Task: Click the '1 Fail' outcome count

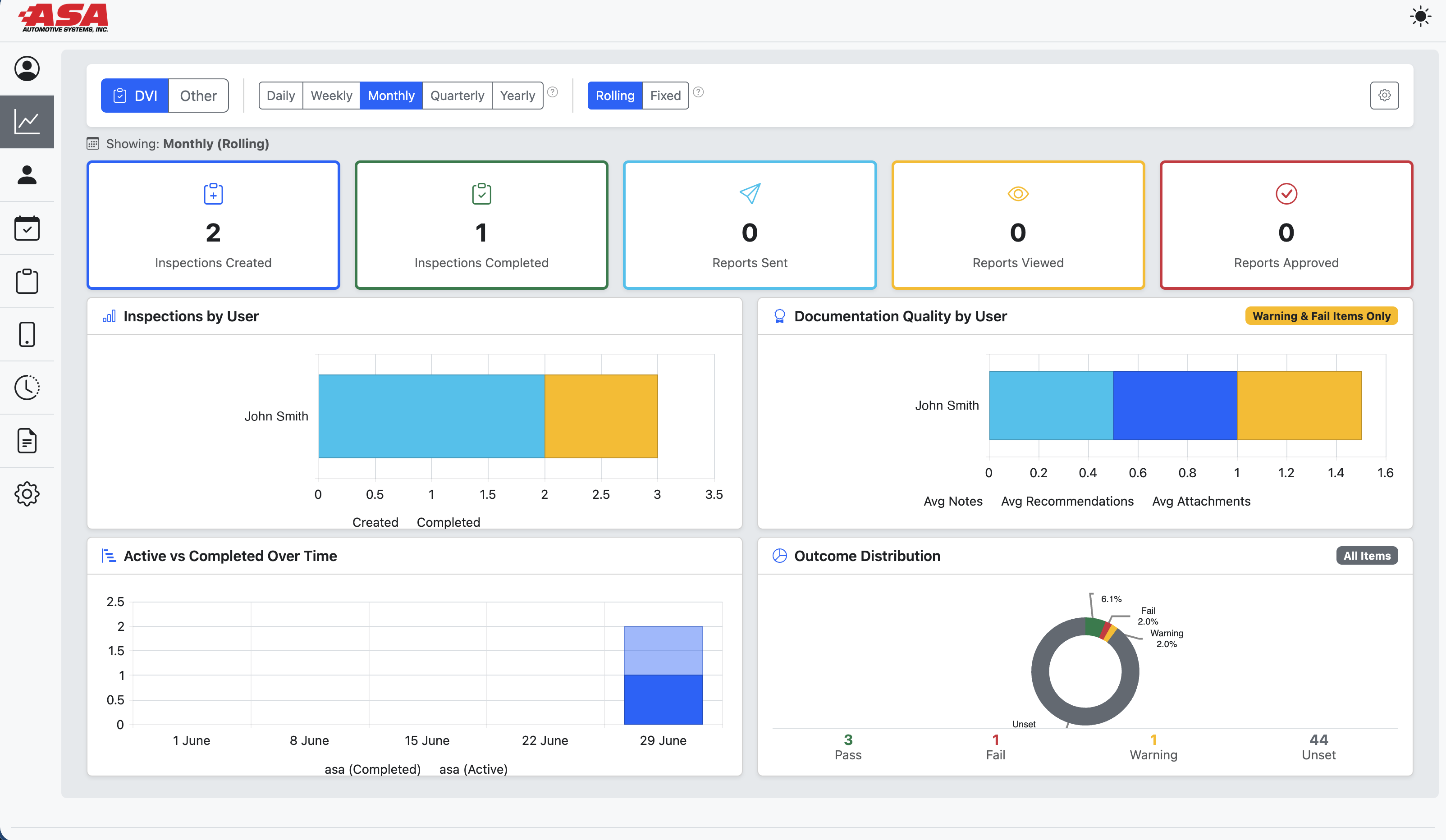Action: point(996,747)
